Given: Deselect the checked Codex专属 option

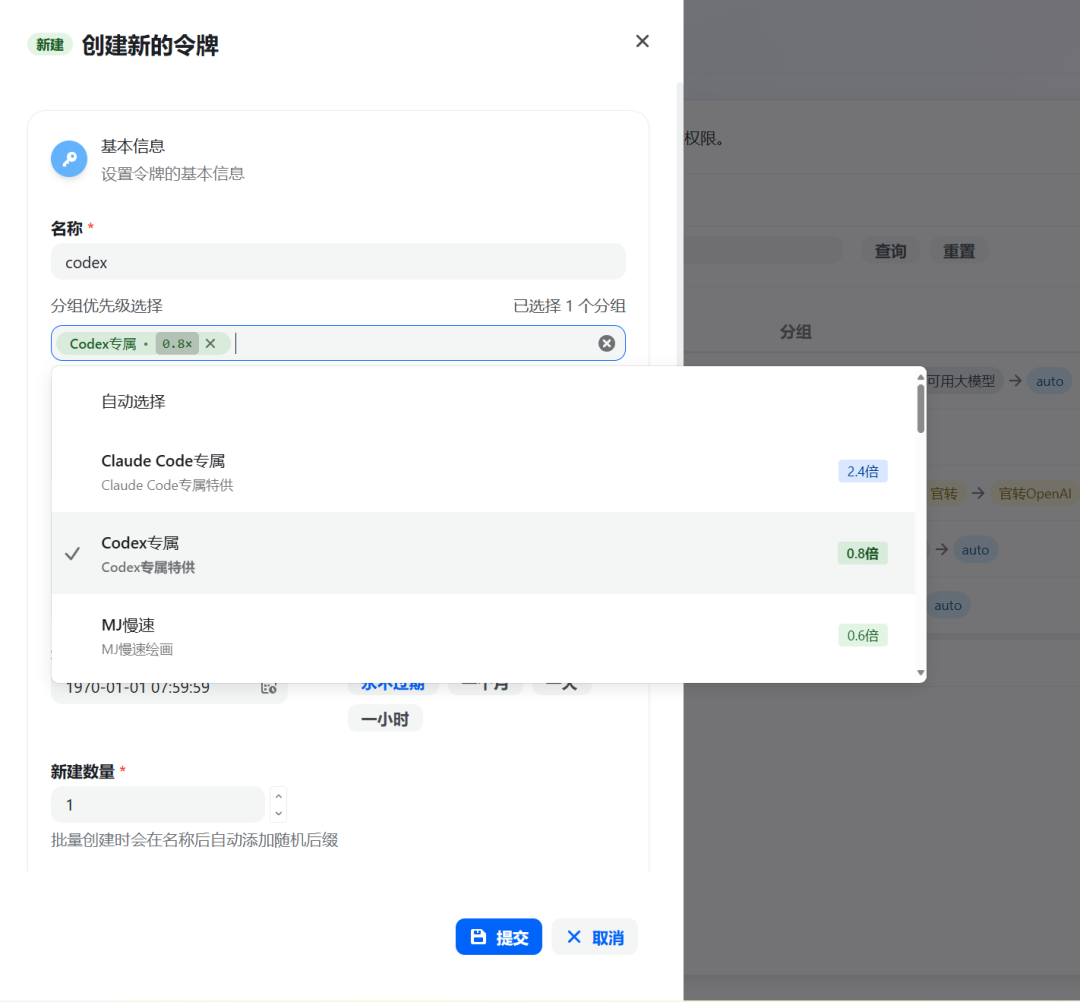Looking at the screenshot, I should pyautogui.click(x=484, y=553).
